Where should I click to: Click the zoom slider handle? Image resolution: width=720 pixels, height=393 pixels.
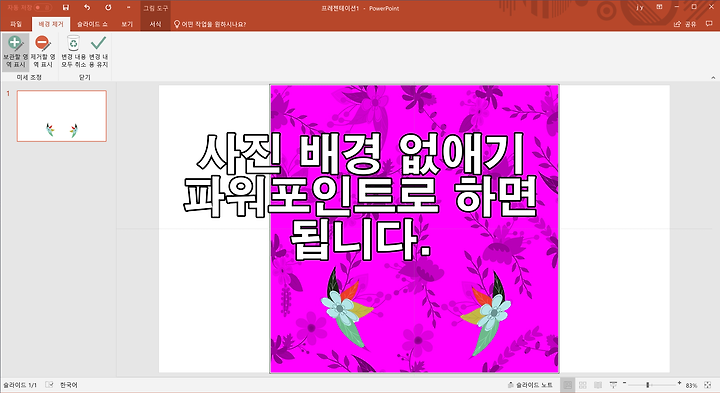coord(647,385)
